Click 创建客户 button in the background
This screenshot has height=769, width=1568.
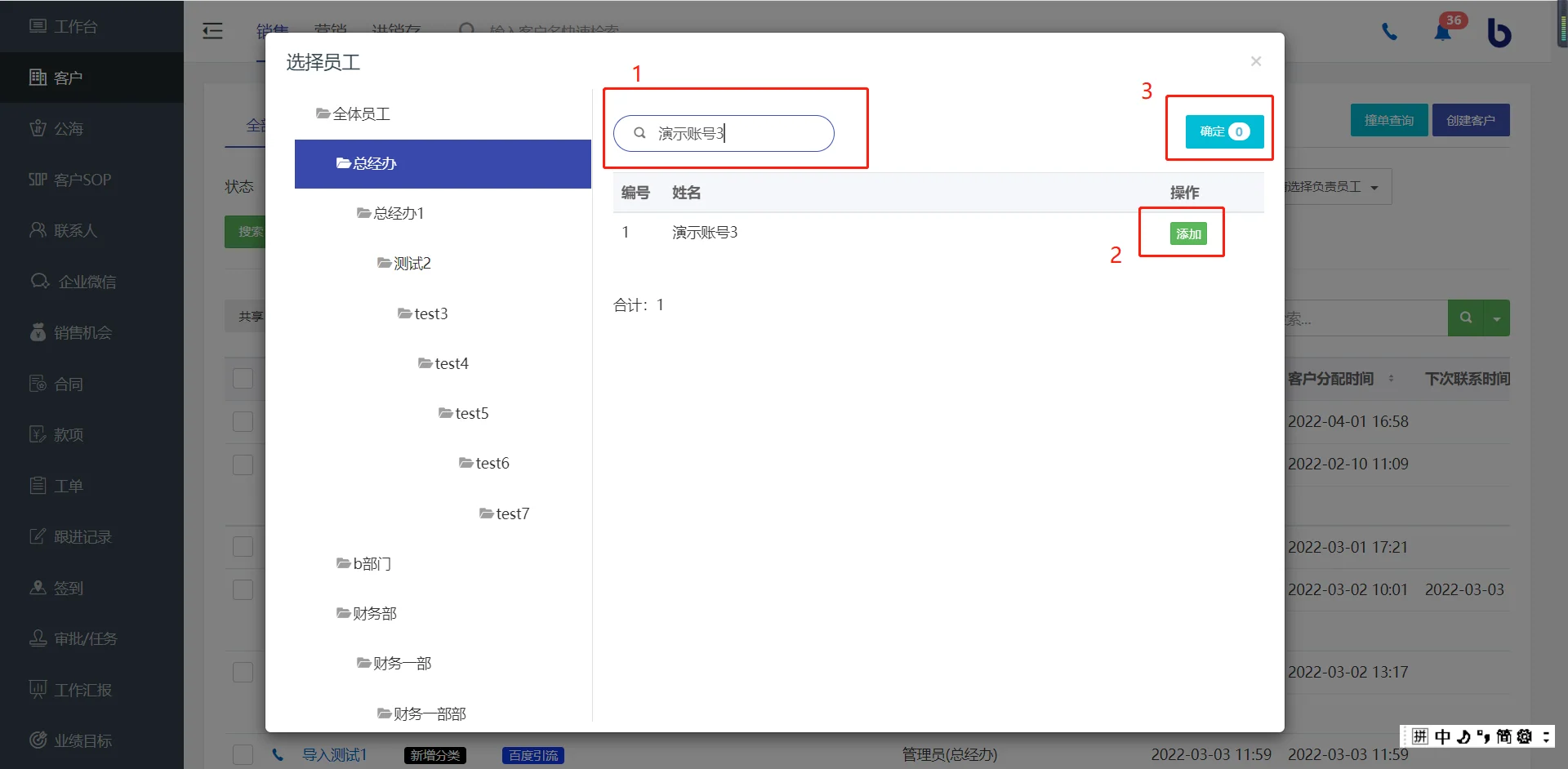click(1471, 120)
